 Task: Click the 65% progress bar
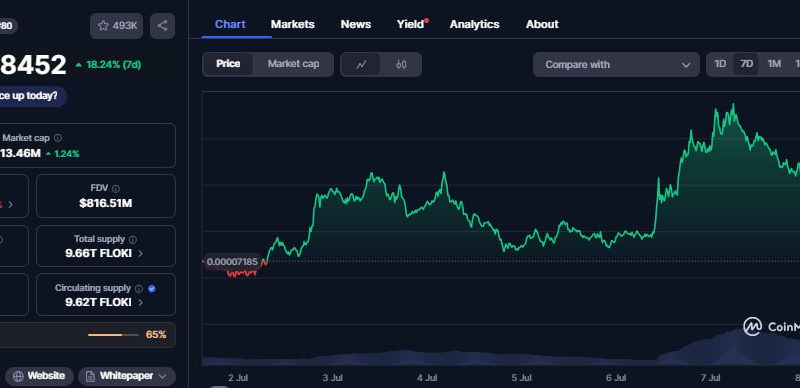pos(113,335)
